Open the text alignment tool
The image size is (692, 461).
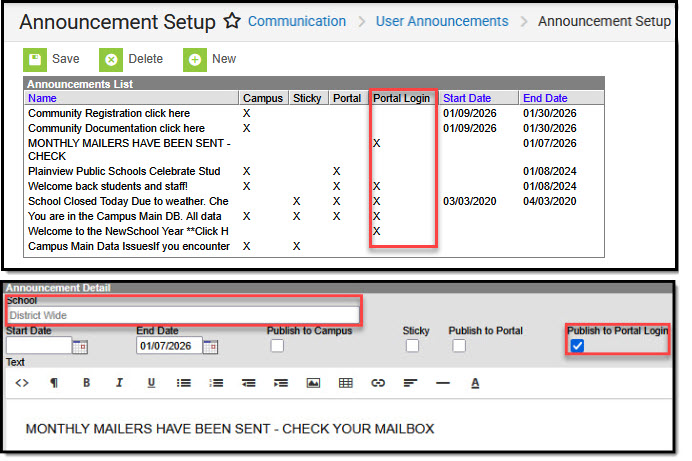pyautogui.click(x=410, y=383)
